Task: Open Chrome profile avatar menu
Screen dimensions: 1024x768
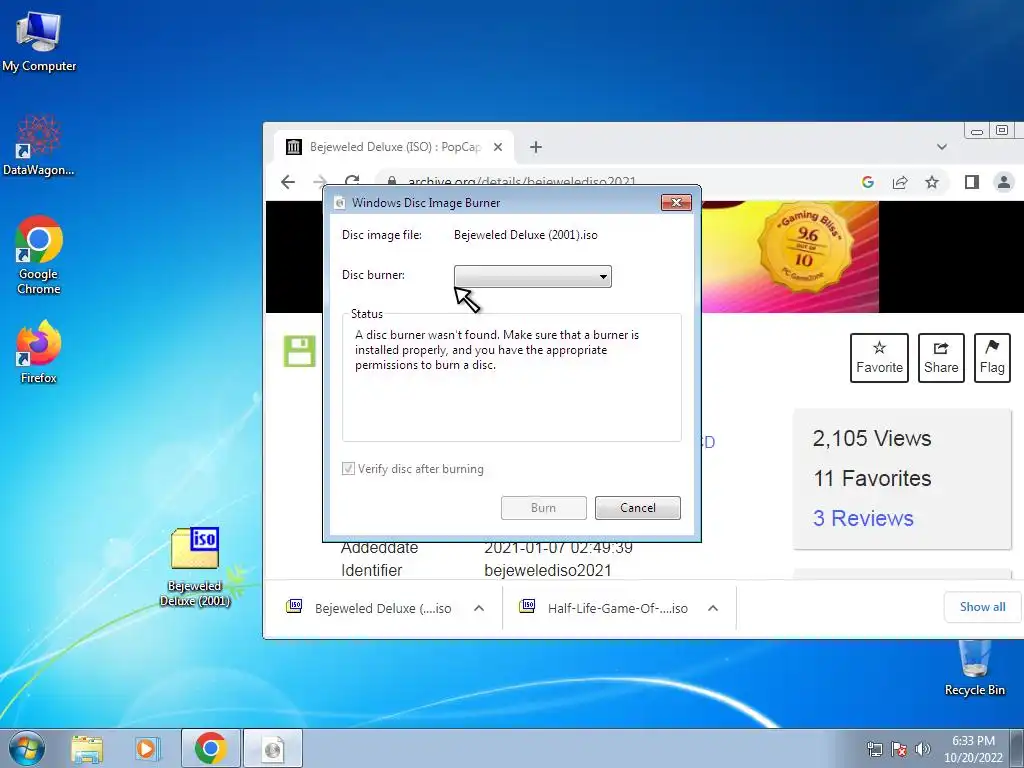Action: point(1004,182)
